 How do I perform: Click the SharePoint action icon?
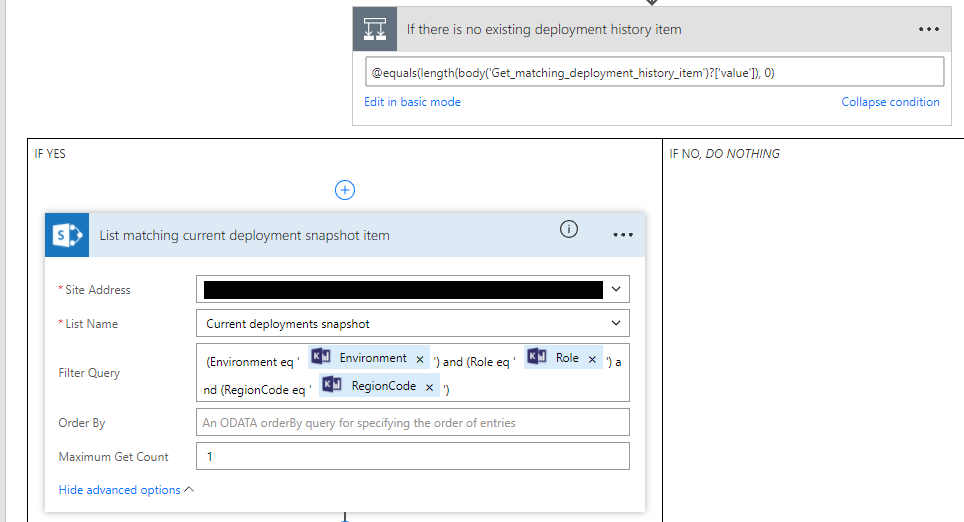[x=67, y=235]
